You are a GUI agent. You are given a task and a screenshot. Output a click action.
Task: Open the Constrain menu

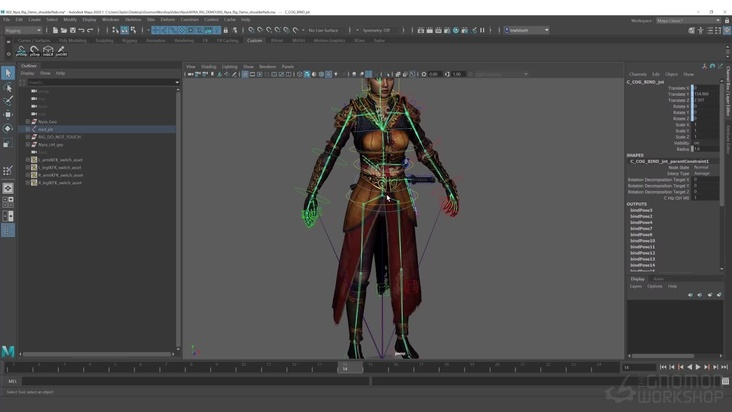[190, 20]
